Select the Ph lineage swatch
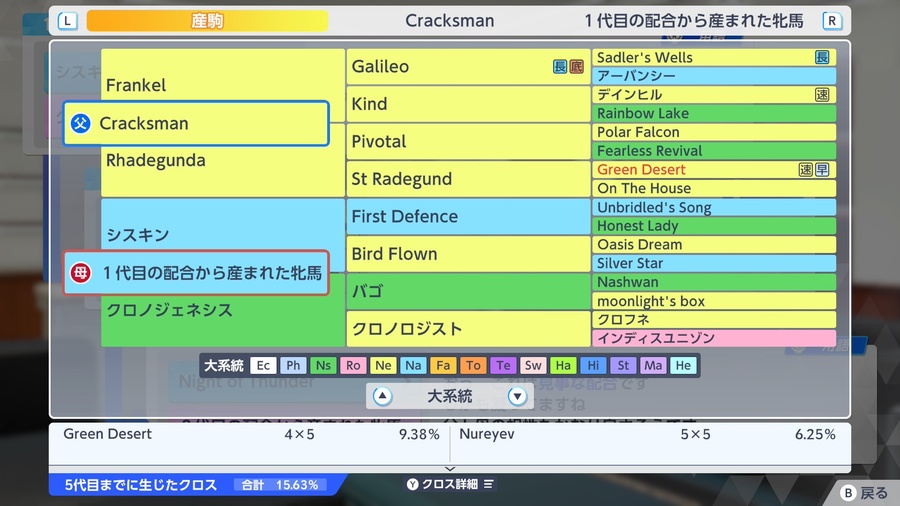The height and width of the screenshot is (506, 900). pos(293,365)
